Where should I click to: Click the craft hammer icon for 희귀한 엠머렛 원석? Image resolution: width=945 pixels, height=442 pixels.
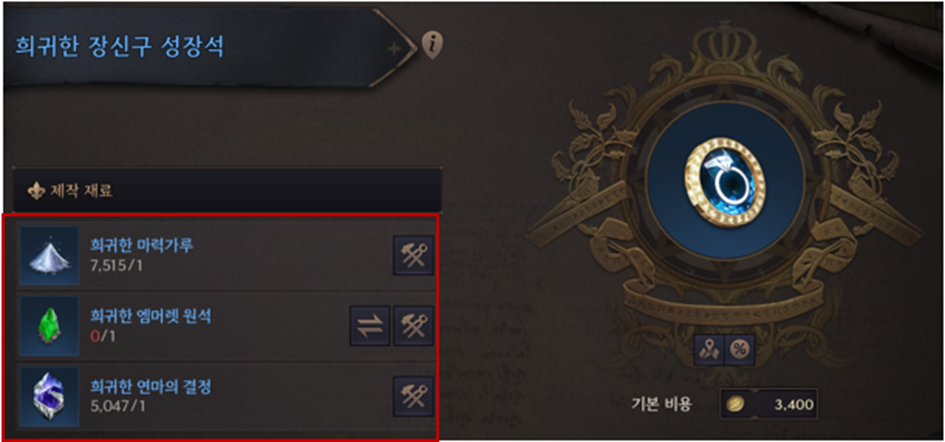[x=413, y=326]
